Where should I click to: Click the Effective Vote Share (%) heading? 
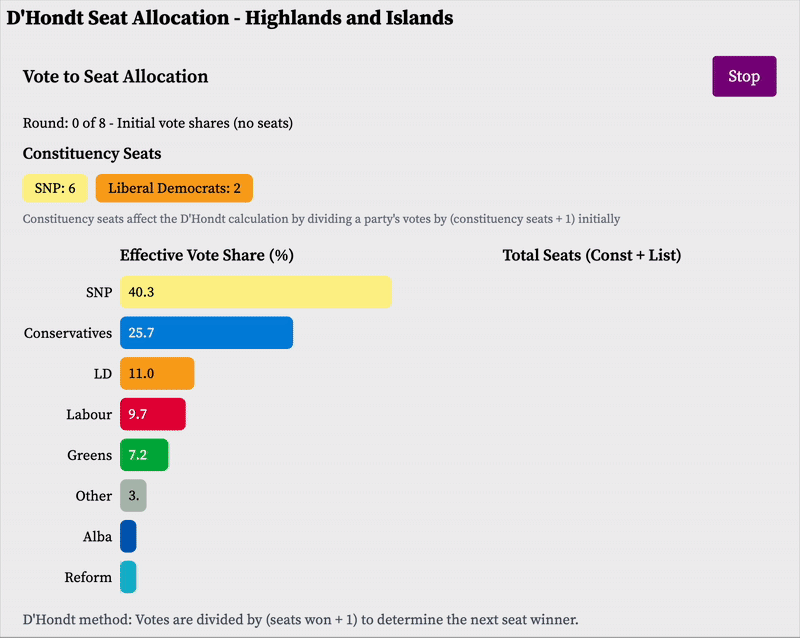click(206, 255)
